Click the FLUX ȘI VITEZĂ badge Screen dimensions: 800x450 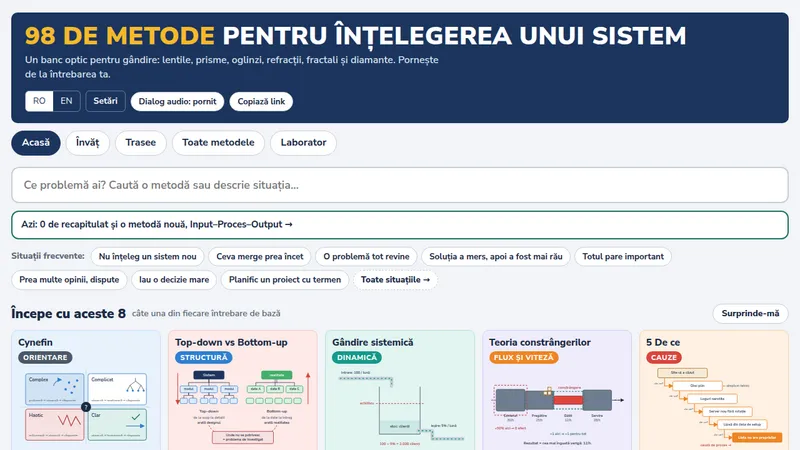click(x=523, y=358)
